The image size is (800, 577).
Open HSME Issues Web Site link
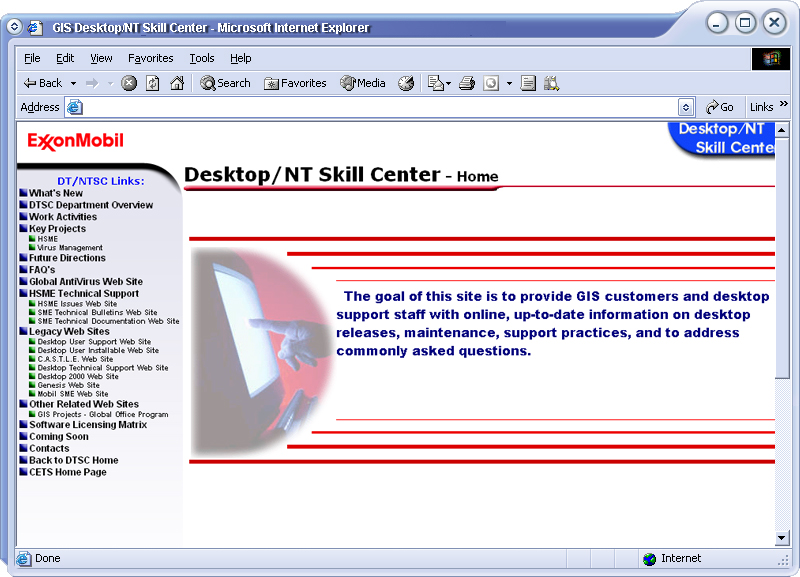click(77, 304)
